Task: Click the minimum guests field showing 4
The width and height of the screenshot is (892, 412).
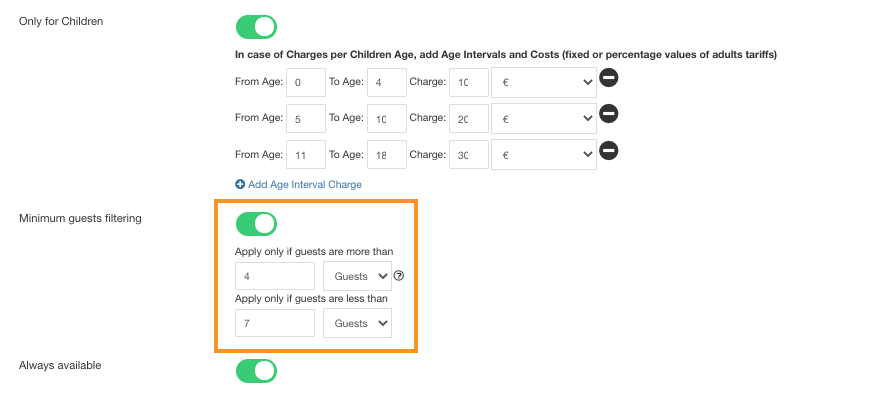Action: (x=275, y=276)
